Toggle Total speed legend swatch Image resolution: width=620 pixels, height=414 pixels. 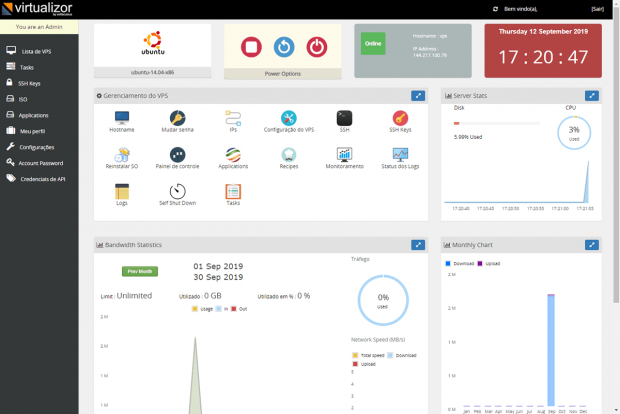[x=355, y=355]
